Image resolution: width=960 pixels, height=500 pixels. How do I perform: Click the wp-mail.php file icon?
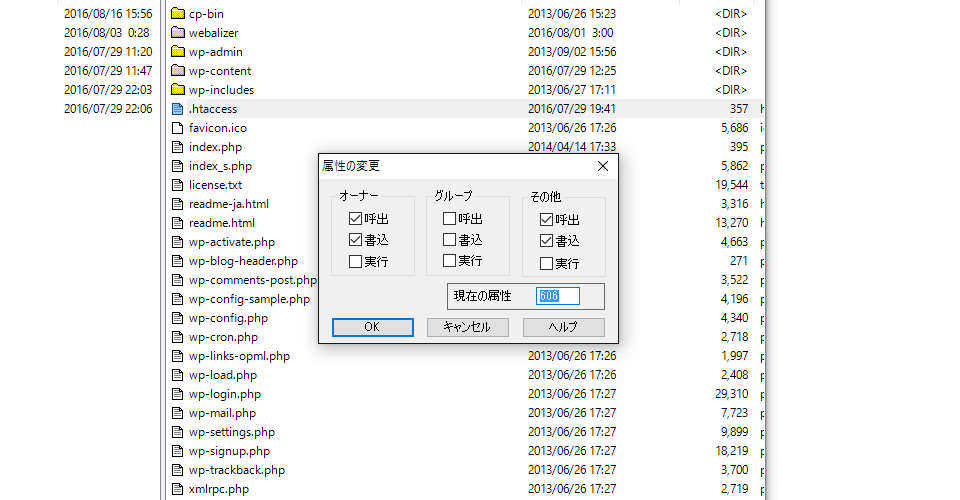pos(178,412)
